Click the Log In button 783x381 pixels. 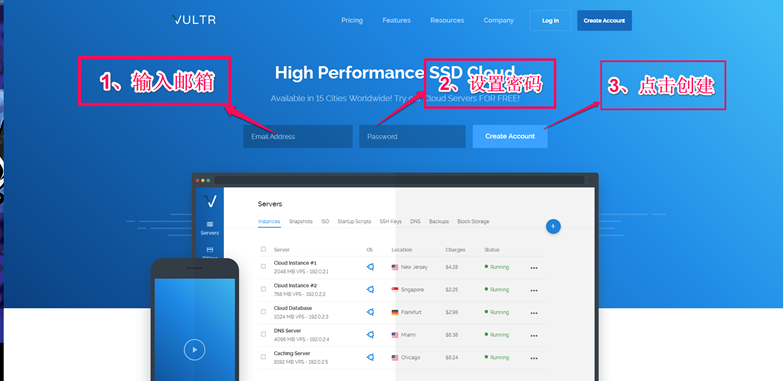tap(550, 20)
